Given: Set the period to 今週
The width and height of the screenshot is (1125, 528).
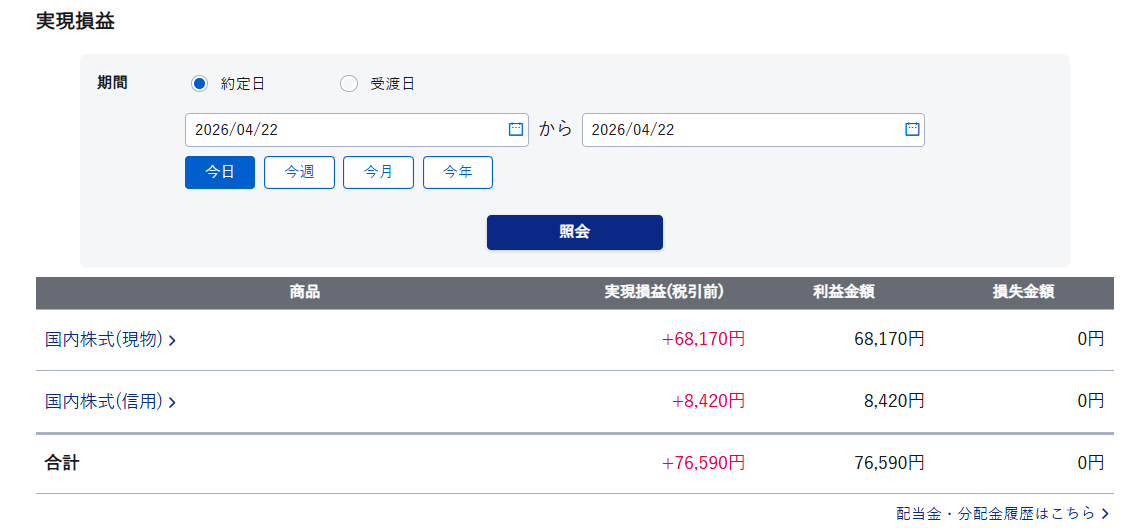Looking at the screenshot, I should click(299, 172).
